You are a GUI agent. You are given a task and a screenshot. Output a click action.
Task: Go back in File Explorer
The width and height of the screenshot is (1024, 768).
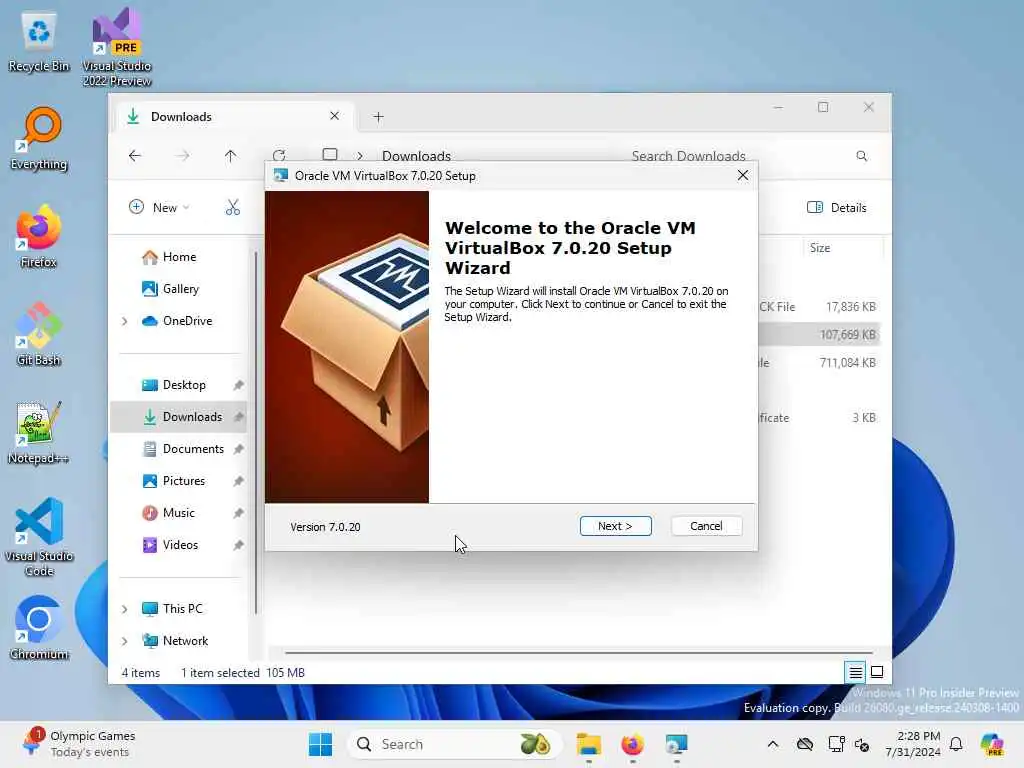click(x=135, y=155)
